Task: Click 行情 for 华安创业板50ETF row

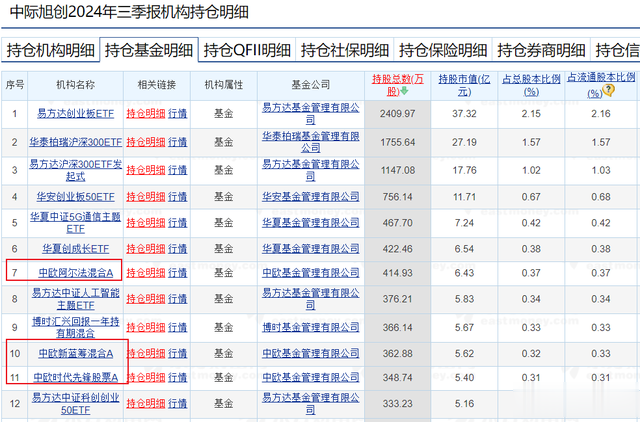Action: 178,197
